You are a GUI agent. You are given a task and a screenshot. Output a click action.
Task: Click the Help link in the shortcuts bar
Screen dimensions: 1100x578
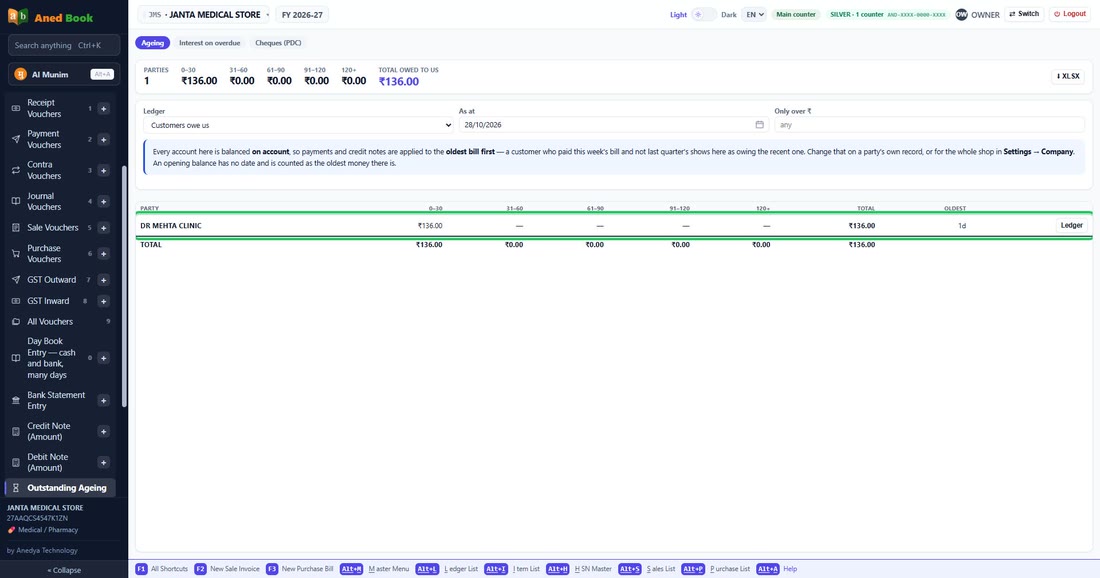(x=790, y=569)
